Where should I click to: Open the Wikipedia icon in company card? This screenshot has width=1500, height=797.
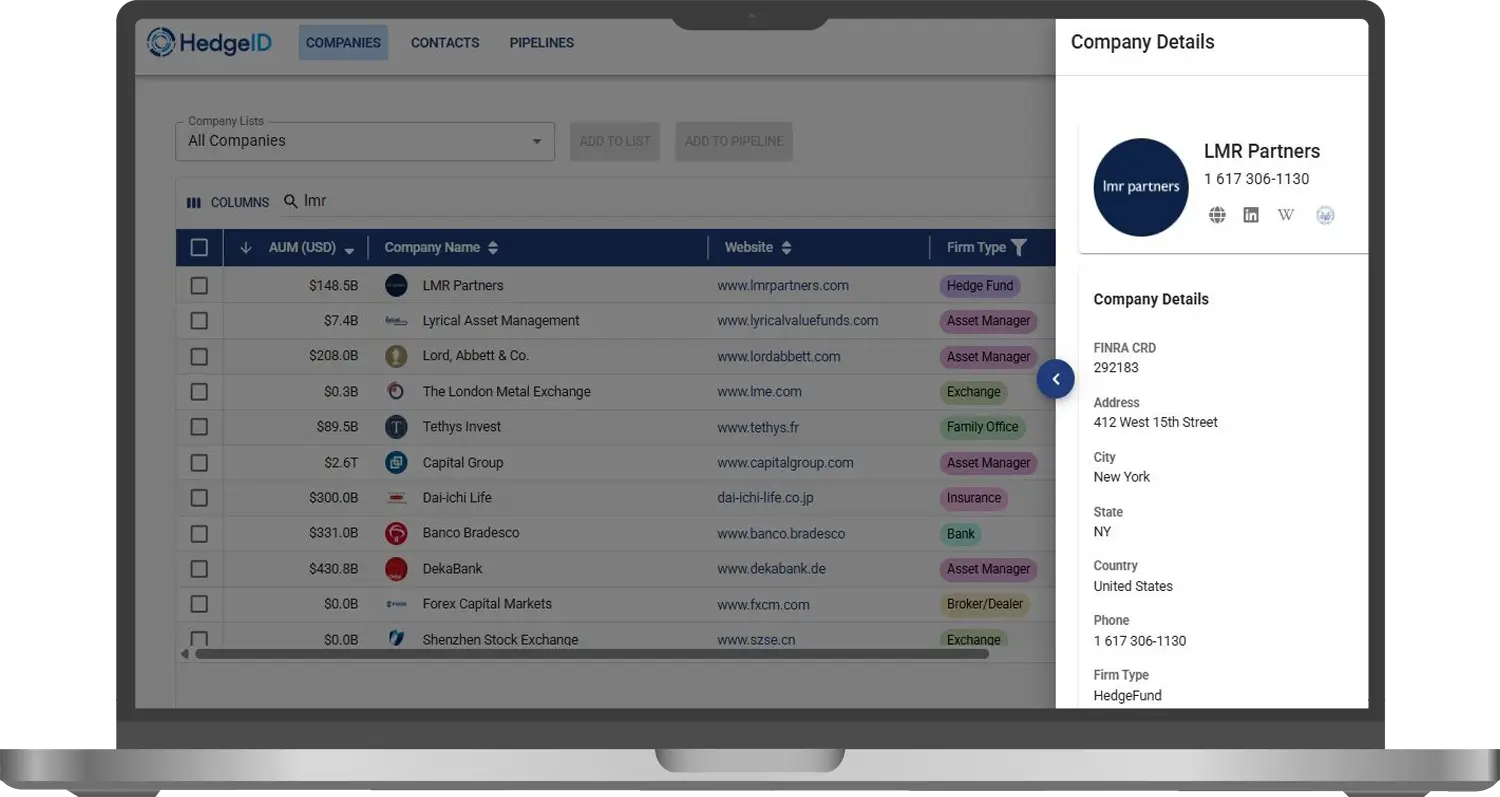[x=1286, y=215]
